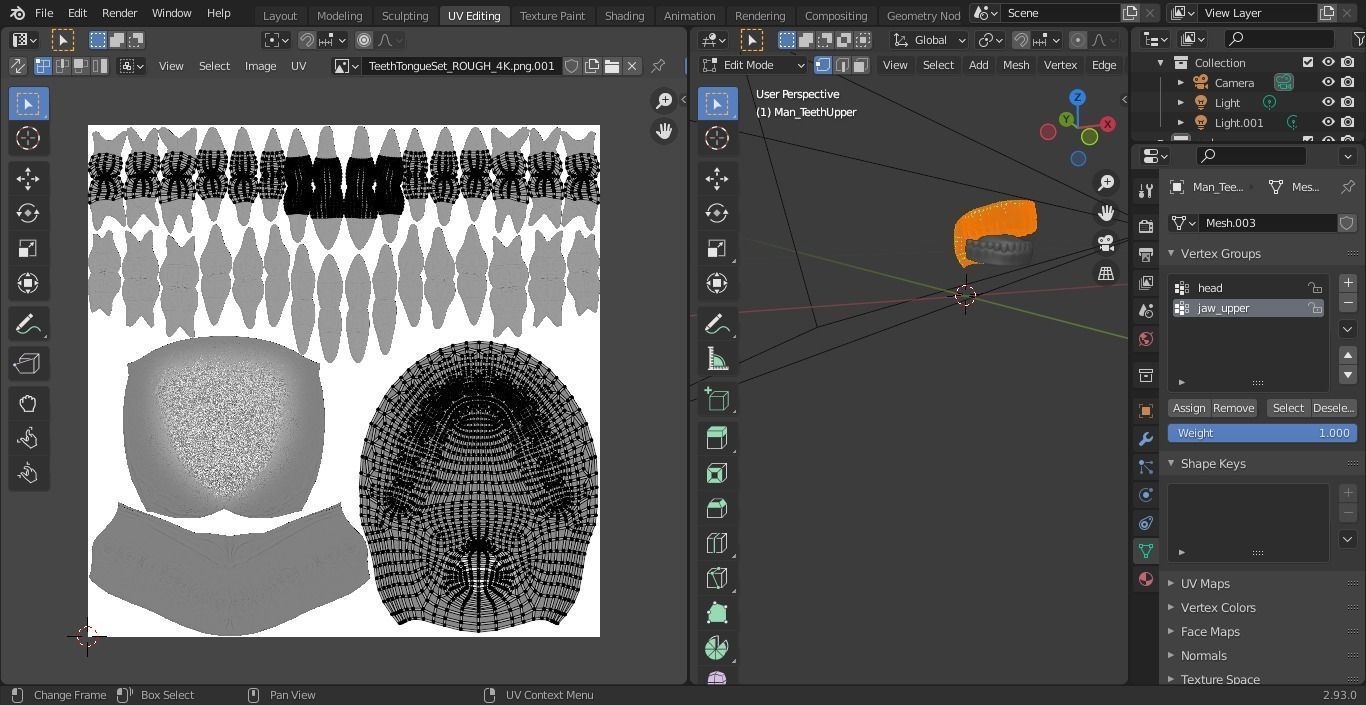
Task: Select the Bevel tool
Action: pos(717,508)
